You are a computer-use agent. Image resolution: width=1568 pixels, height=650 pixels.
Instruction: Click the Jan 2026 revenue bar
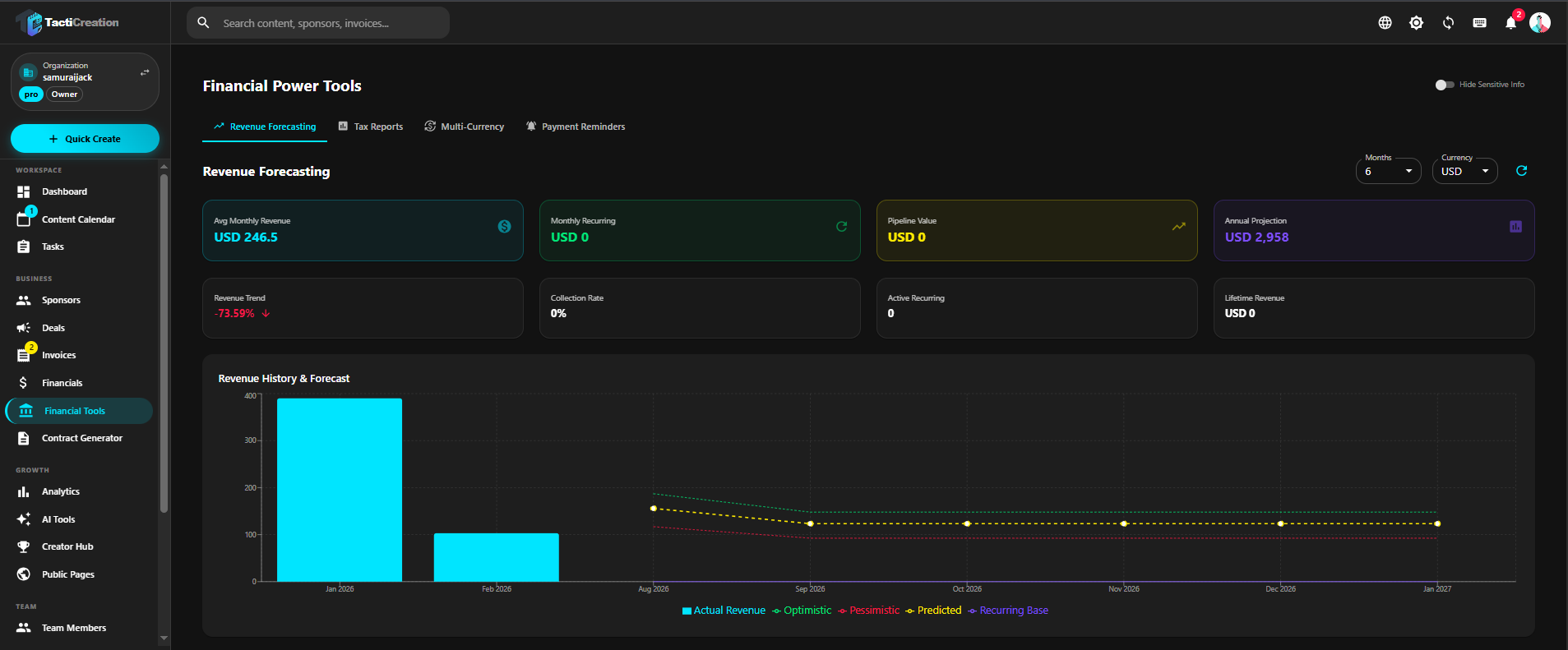click(340, 490)
